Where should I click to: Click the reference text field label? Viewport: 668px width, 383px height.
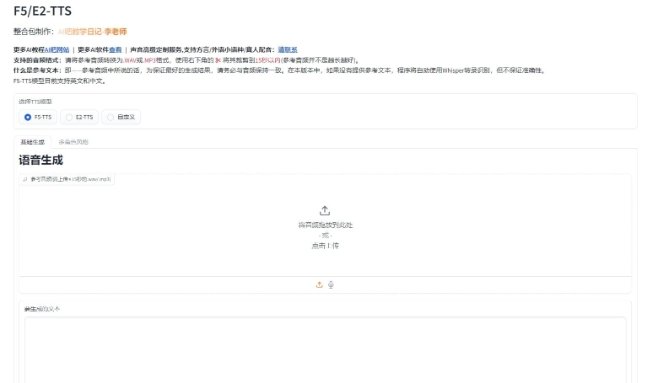(x=42, y=309)
